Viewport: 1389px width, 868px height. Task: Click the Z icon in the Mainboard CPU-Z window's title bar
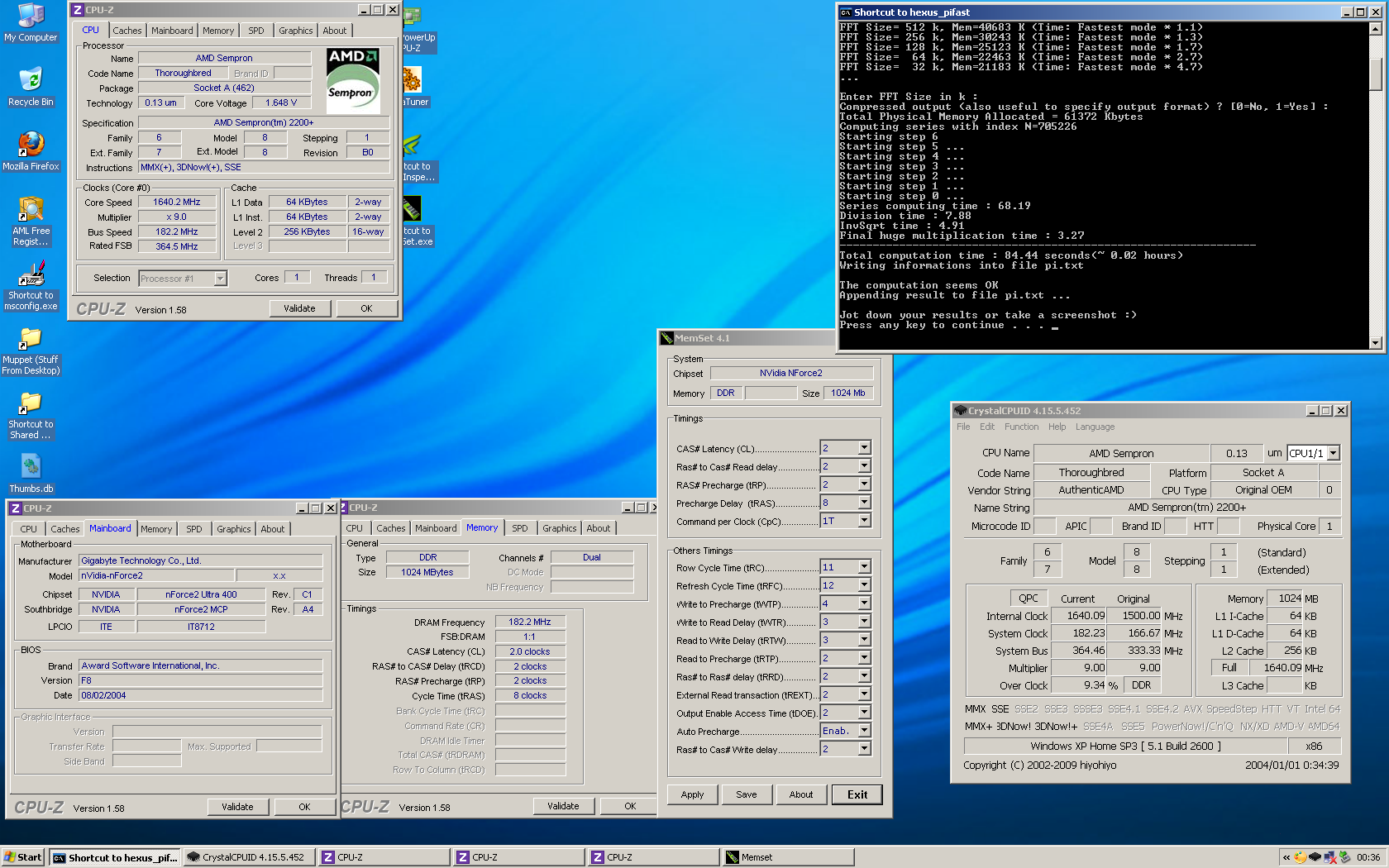pyautogui.click(x=16, y=508)
